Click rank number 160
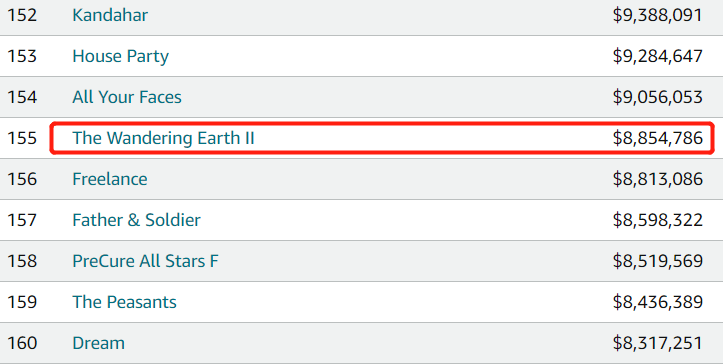The image size is (723, 364). (x=22, y=343)
